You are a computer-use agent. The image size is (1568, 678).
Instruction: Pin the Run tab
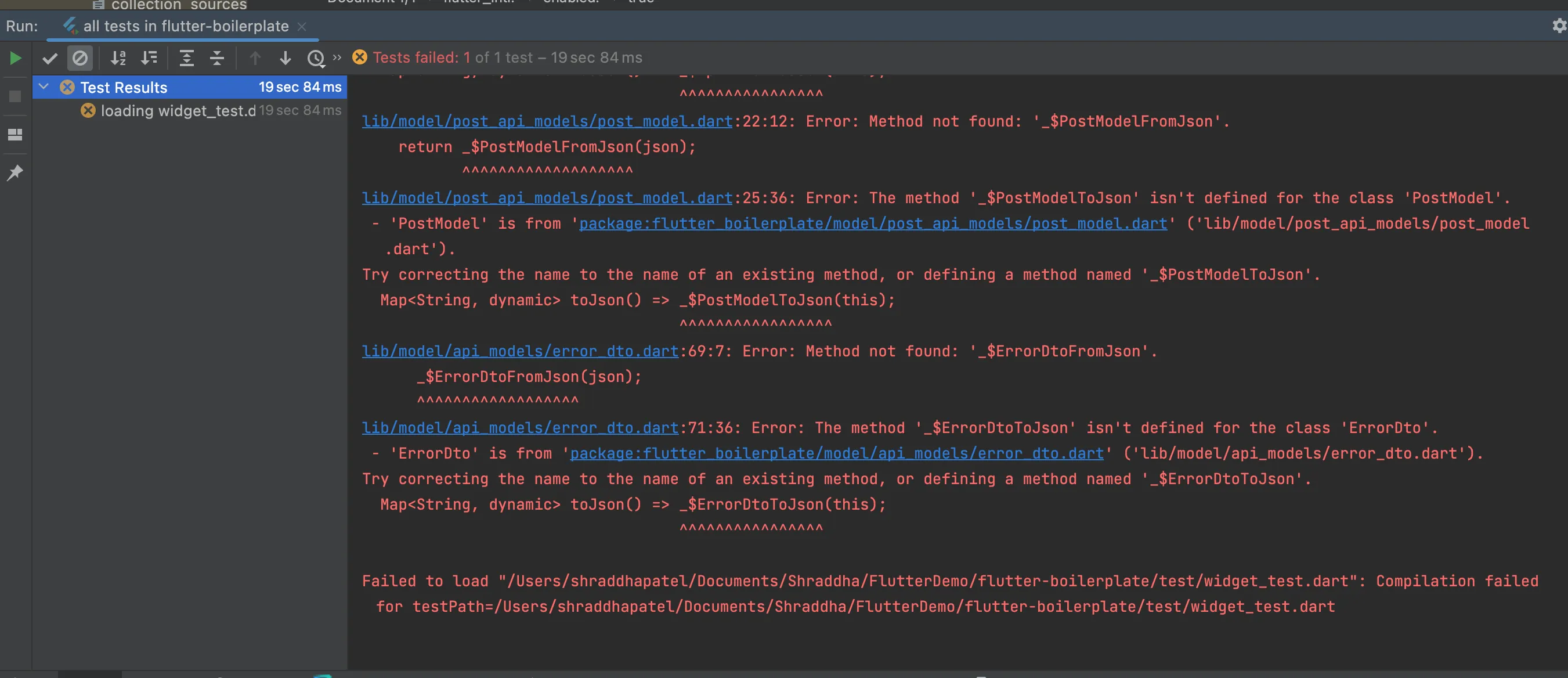click(x=15, y=173)
